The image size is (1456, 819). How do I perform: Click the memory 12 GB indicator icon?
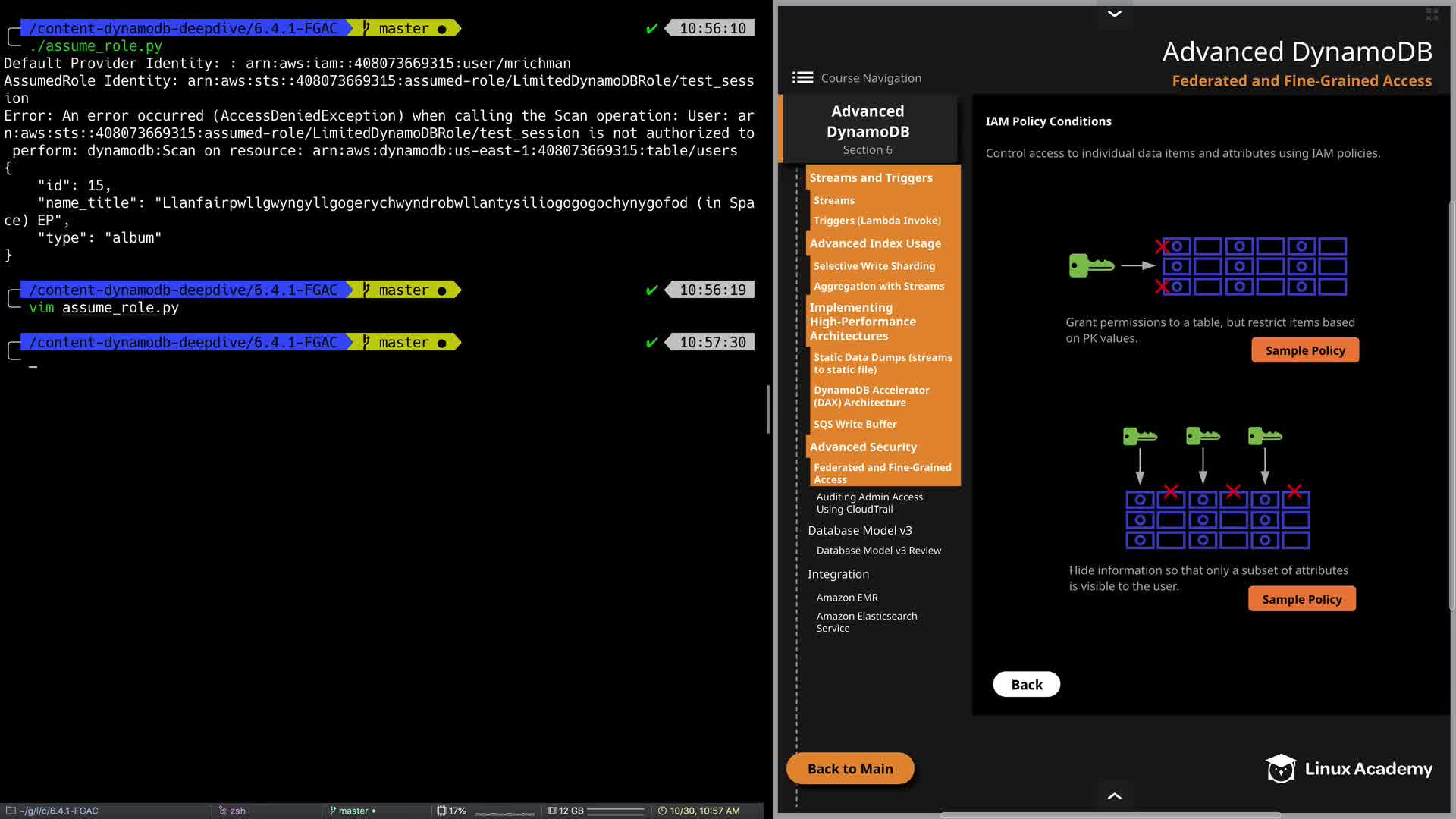coord(552,811)
